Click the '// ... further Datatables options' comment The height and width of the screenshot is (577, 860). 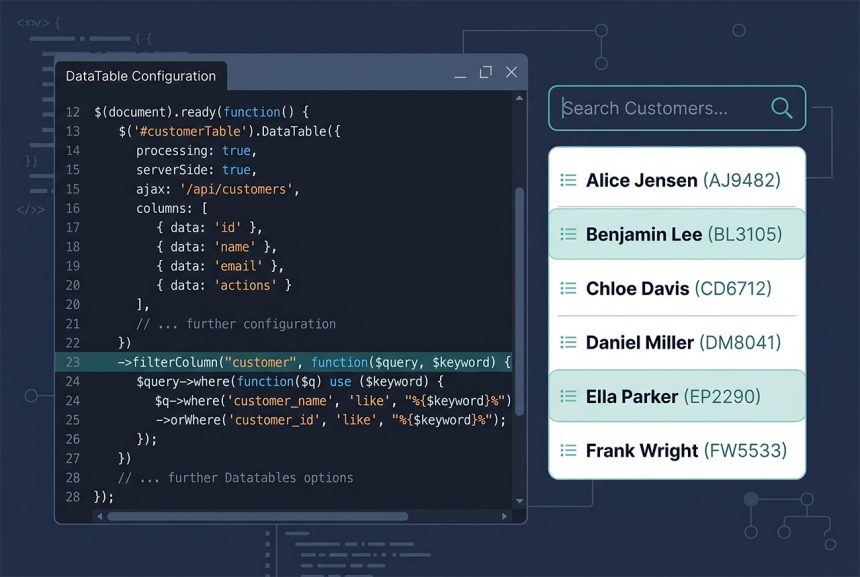pos(236,478)
